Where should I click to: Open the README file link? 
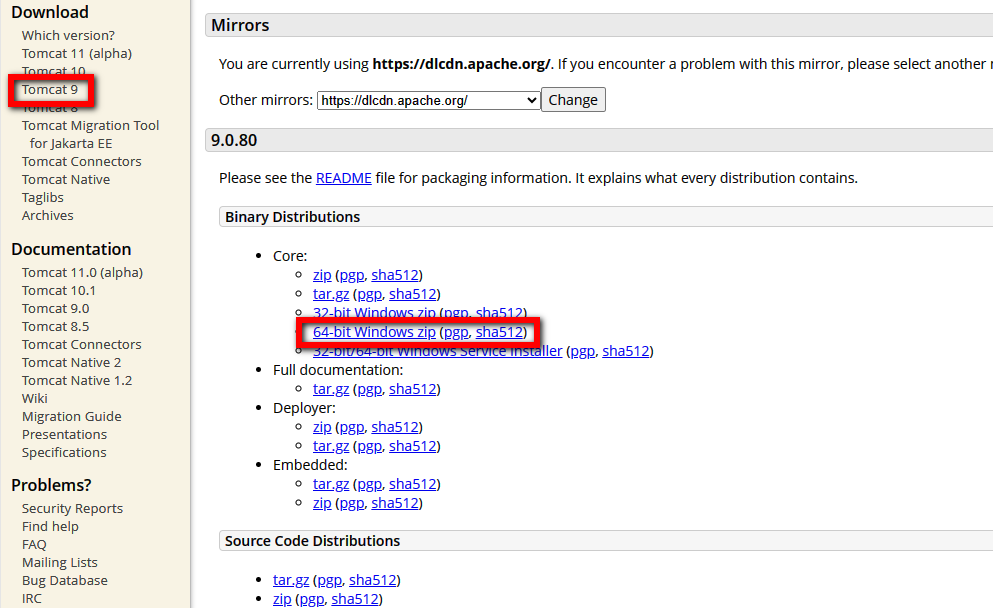pos(343,178)
